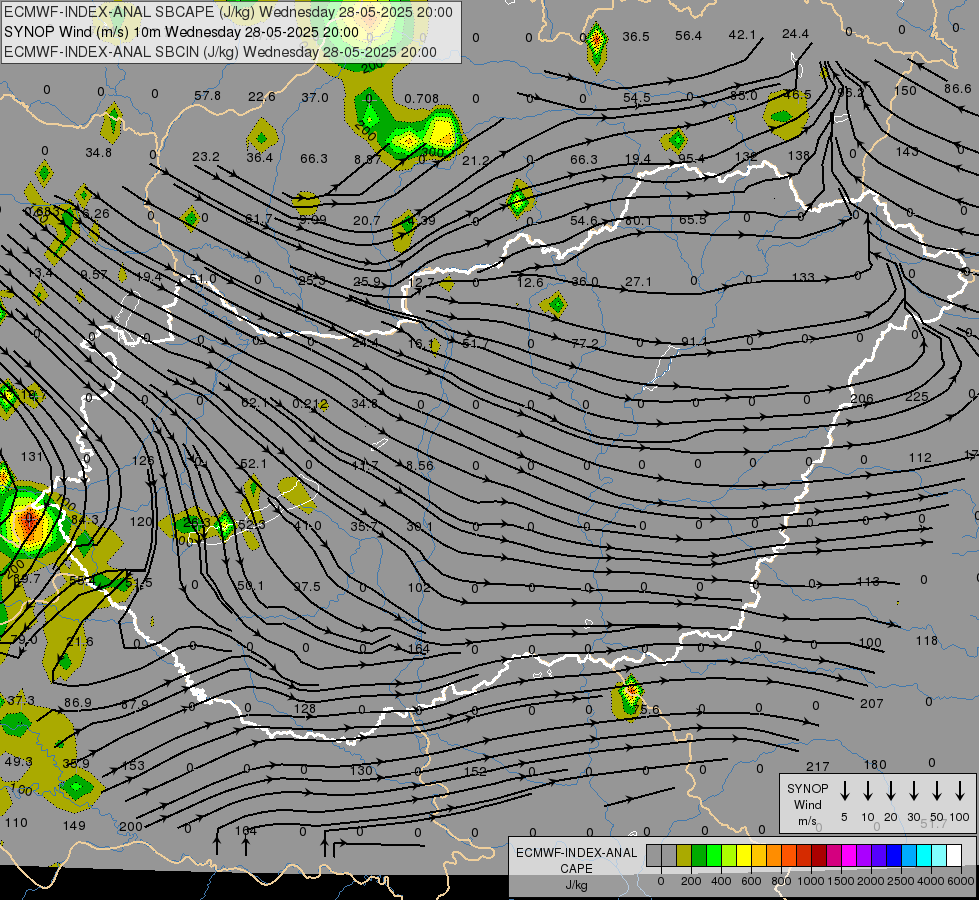Click the 118 value on the map
Viewport: 979px width, 900px height.
[927, 641]
